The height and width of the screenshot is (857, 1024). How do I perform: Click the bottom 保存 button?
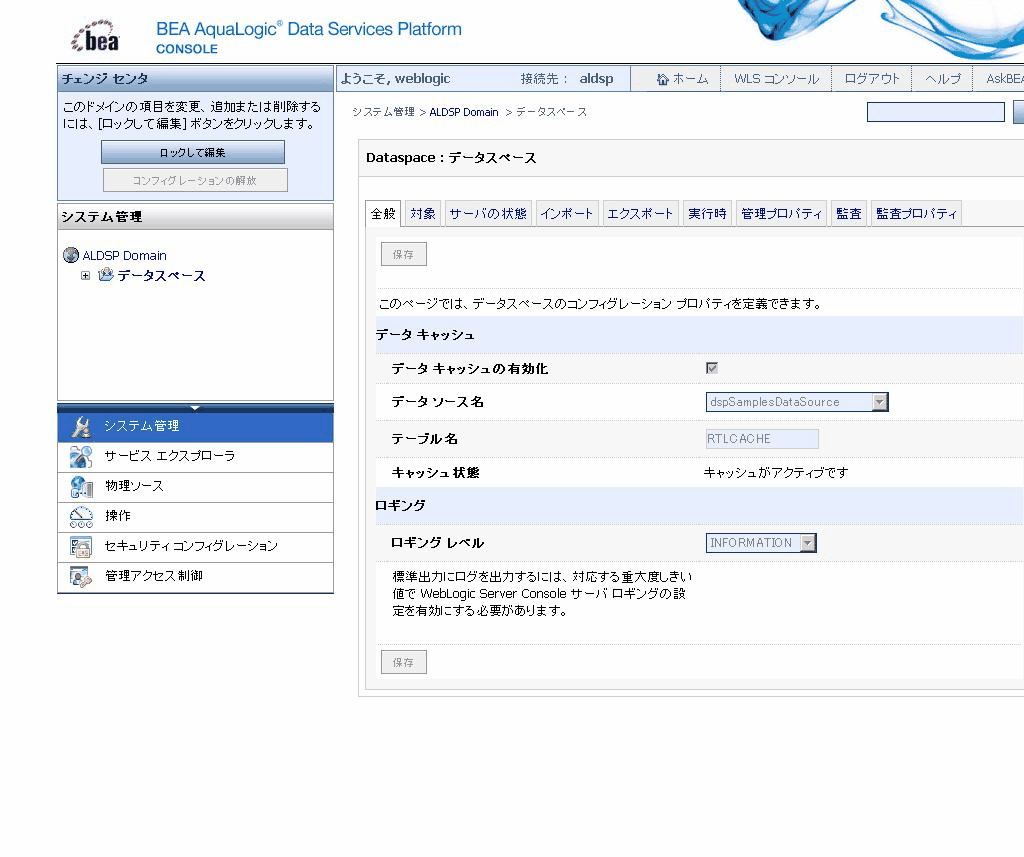pos(404,662)
